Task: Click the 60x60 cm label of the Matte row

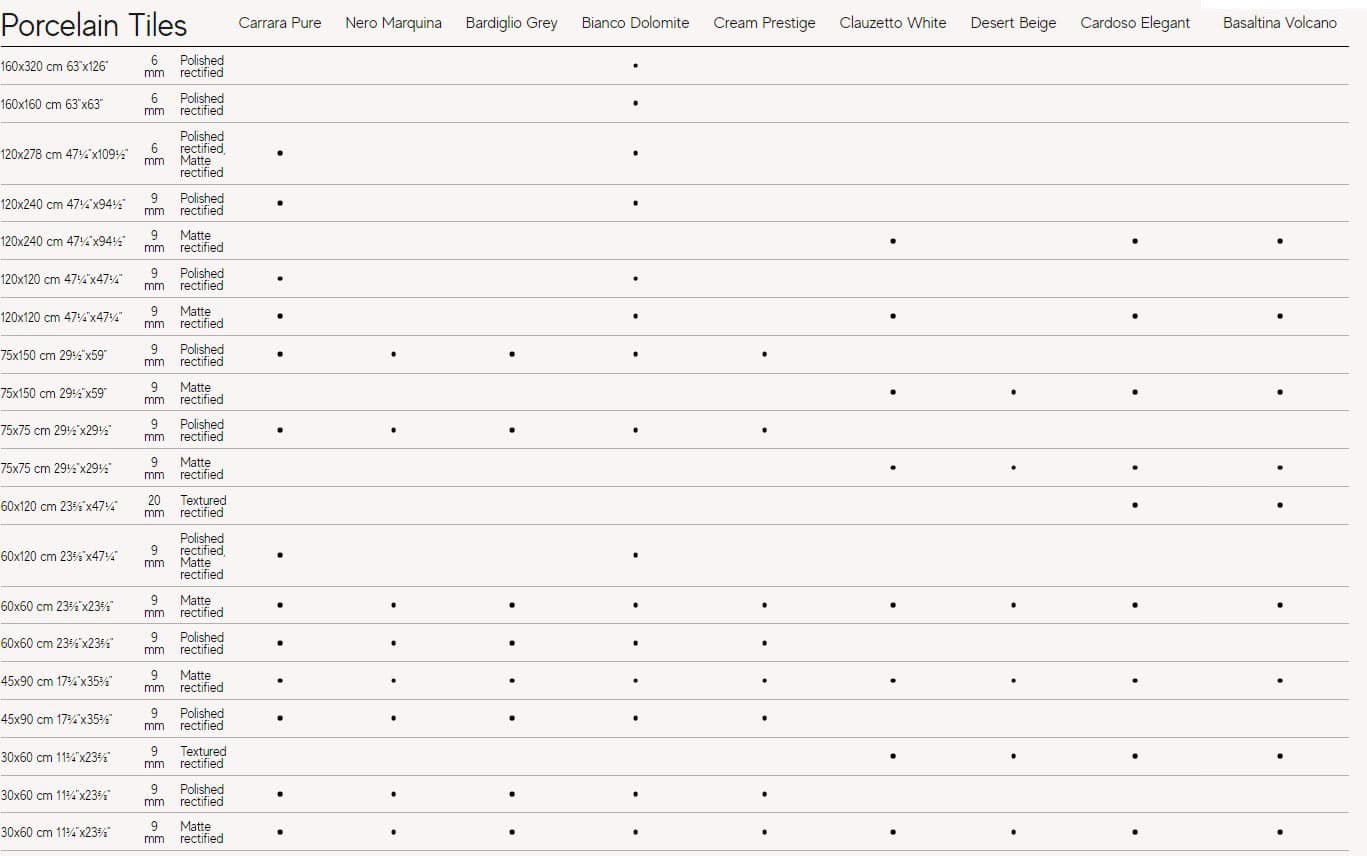Action: pos(57,607)
